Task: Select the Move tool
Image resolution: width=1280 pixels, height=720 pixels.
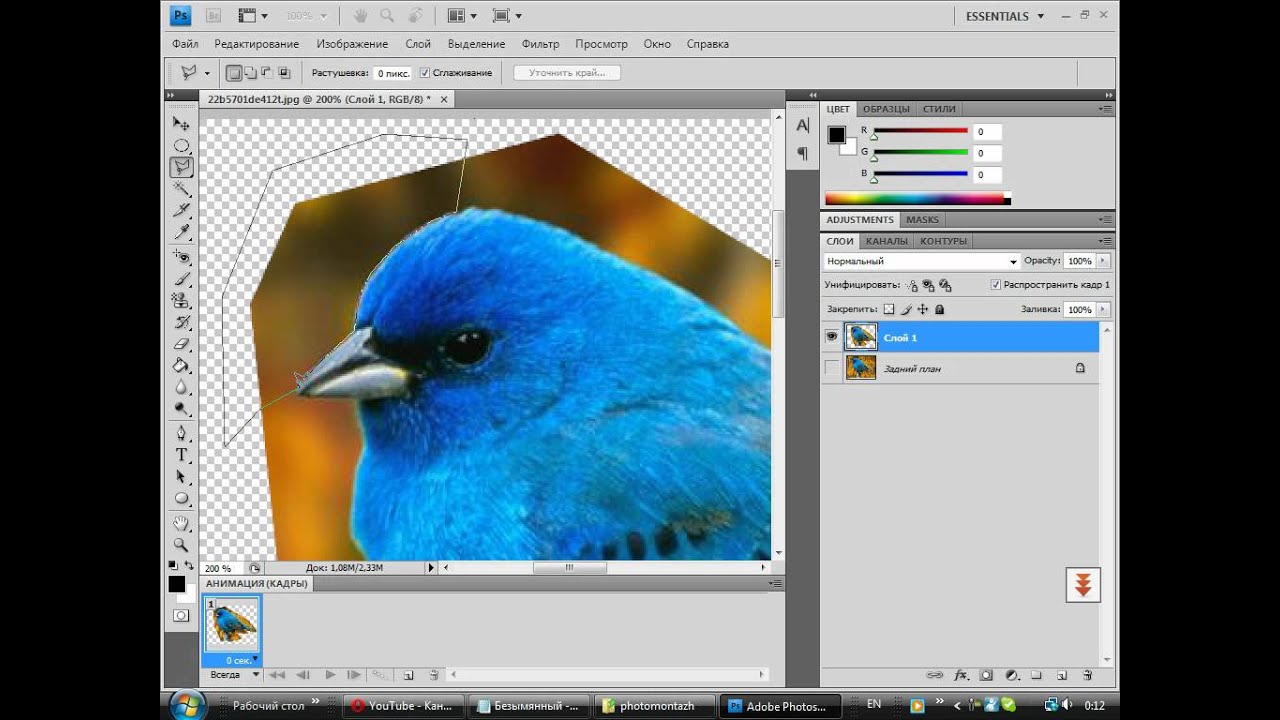Action: (181, 124)
